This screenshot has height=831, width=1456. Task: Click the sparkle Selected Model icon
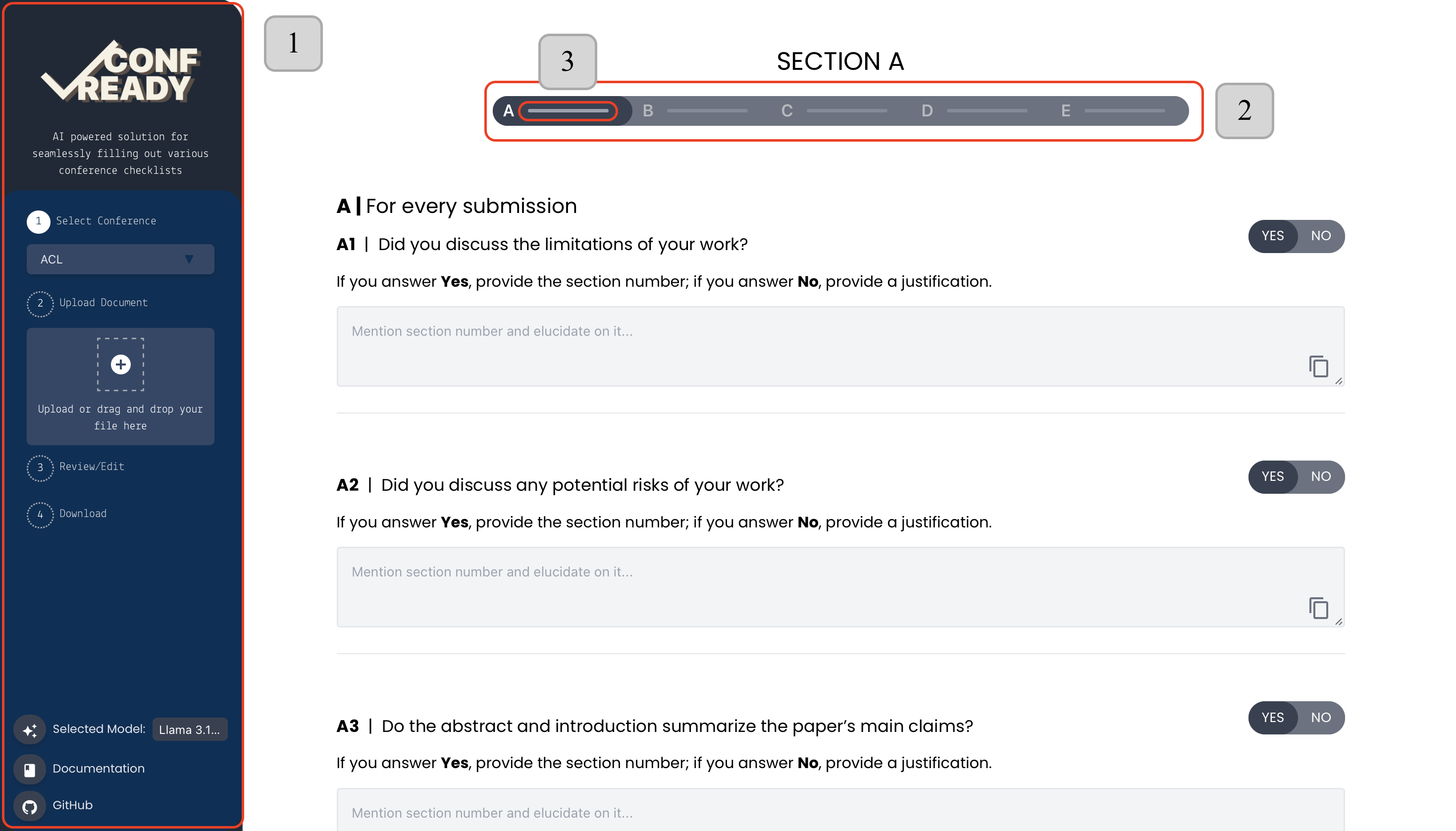click(30, 729)
